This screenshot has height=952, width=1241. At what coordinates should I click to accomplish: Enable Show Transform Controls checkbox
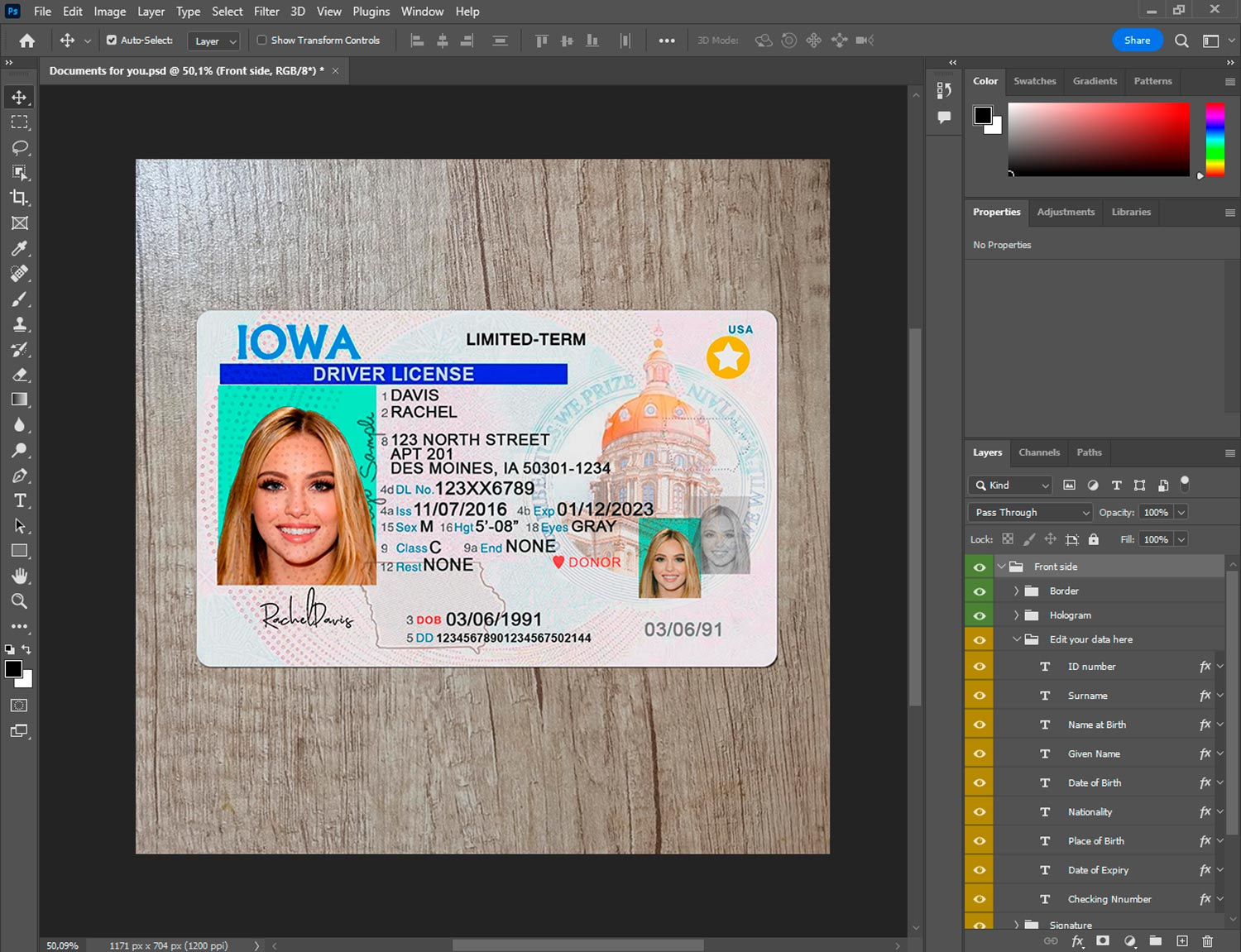261,40
